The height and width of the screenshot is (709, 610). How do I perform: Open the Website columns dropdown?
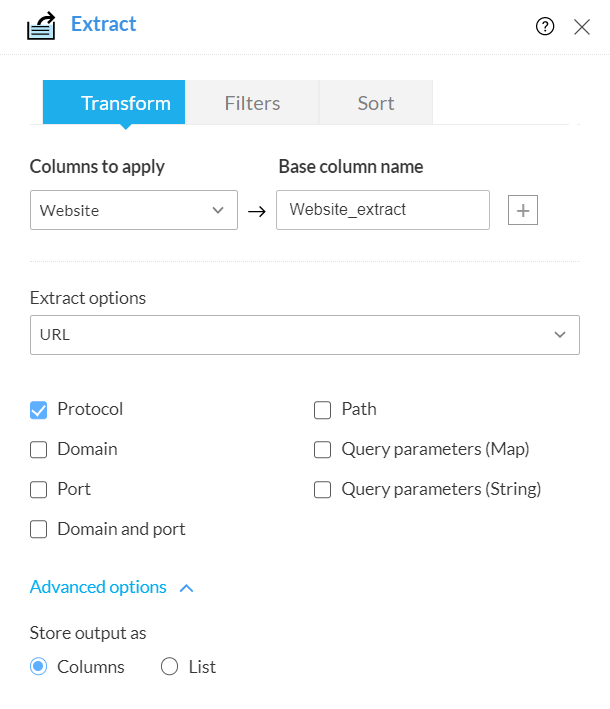tap(134, 210)
